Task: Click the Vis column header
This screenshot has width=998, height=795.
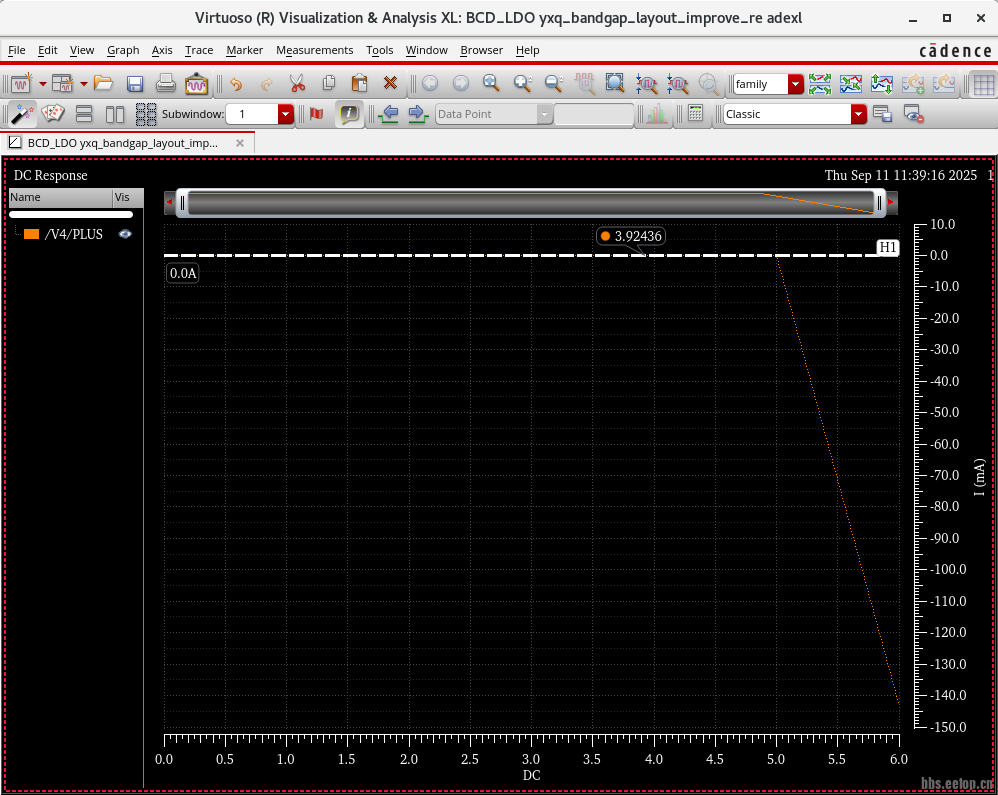Action: click(128, 197)
